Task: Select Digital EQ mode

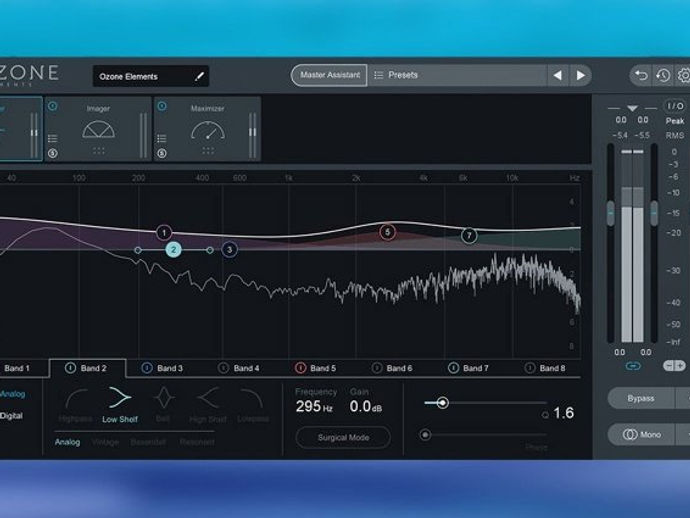Action: (x=11, y=415)
